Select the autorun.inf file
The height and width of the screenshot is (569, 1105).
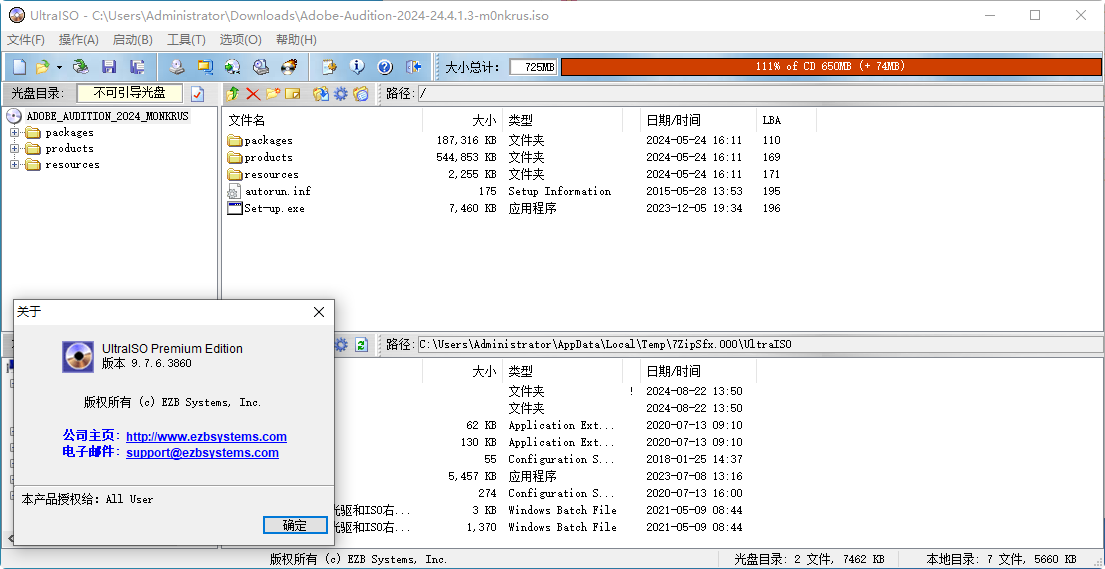tap(268, 191)
